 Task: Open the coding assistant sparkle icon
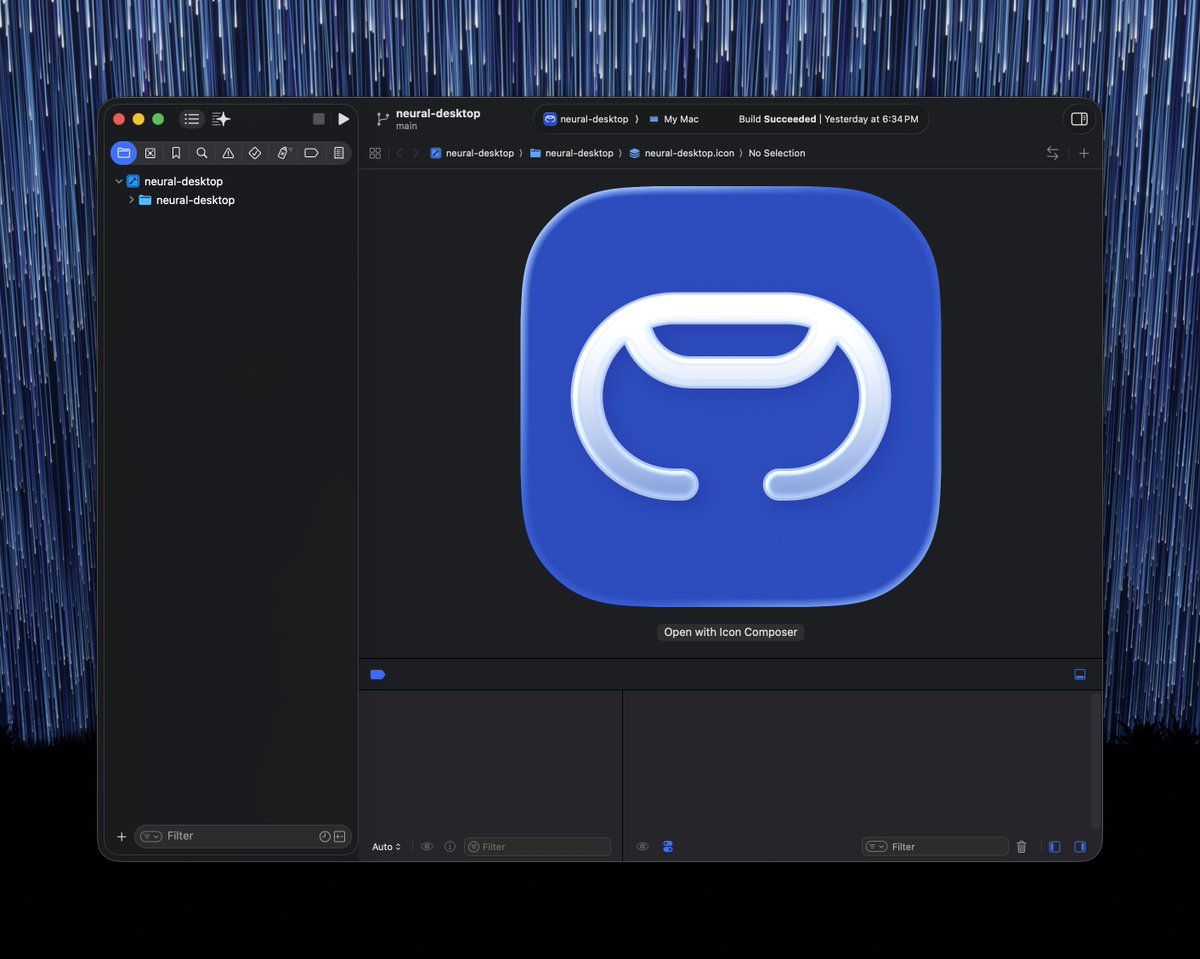[221, 119]
